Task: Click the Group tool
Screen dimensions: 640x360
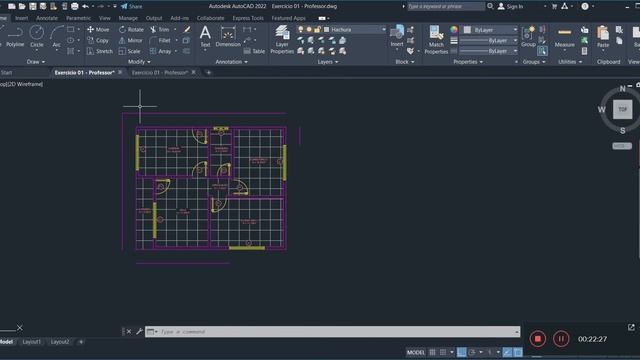Action: pos(528,37)
